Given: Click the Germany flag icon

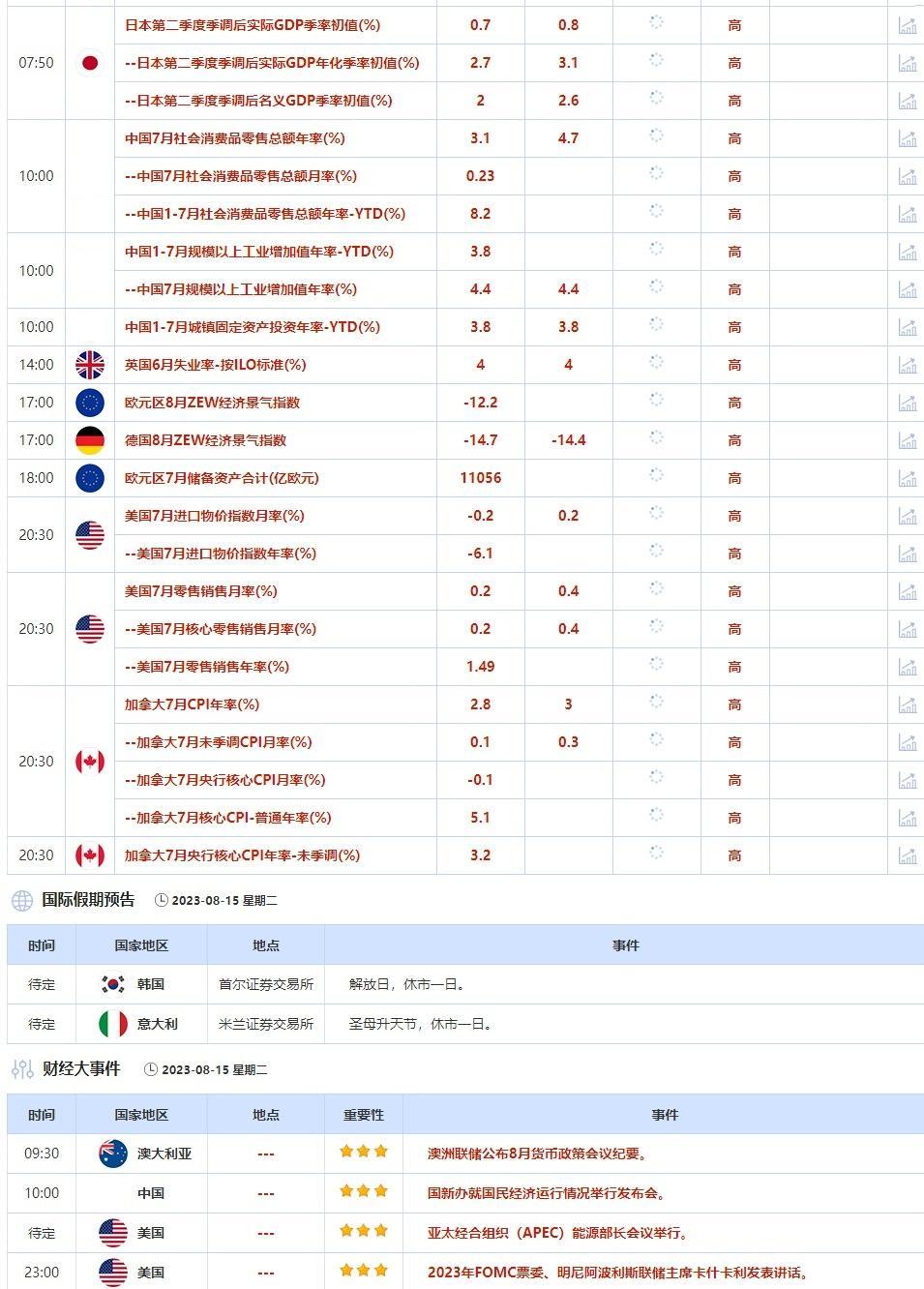Looking at the screenshot, I should click(x=88, y=440).
